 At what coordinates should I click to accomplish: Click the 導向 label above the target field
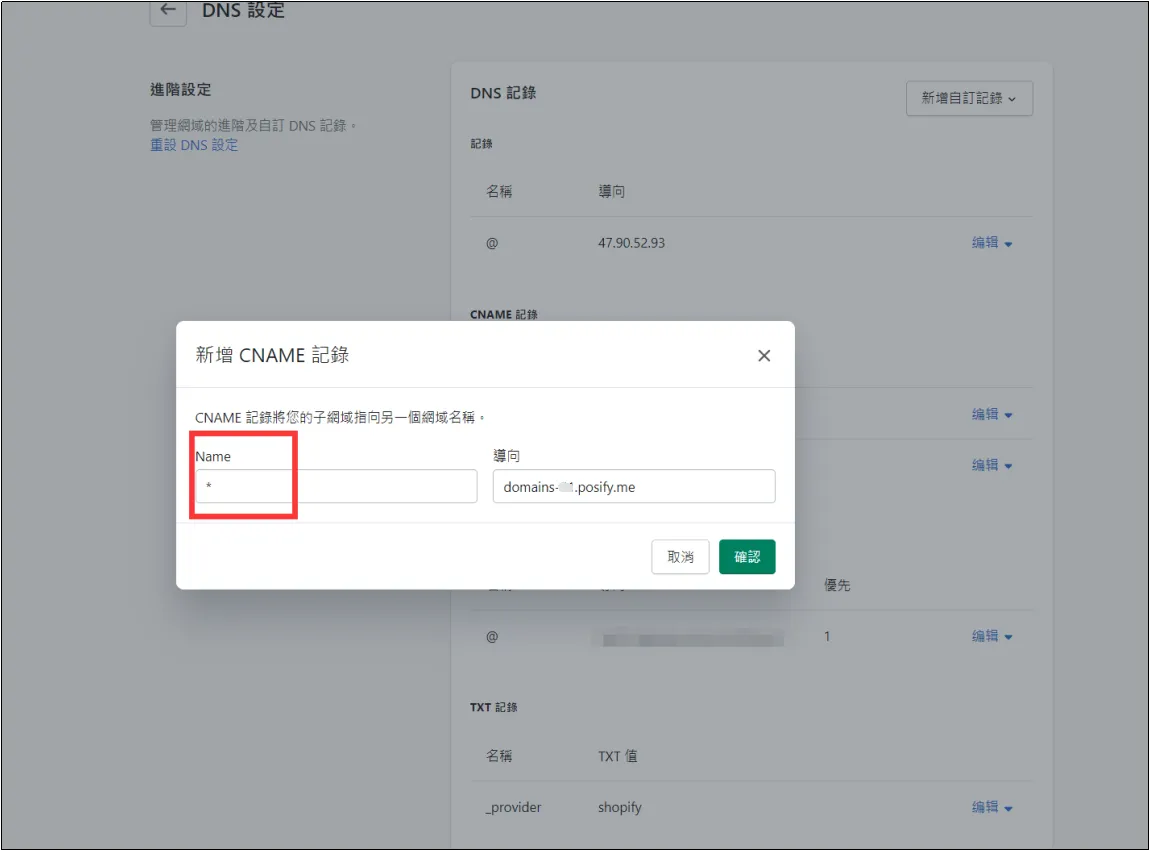click(506, 456)
